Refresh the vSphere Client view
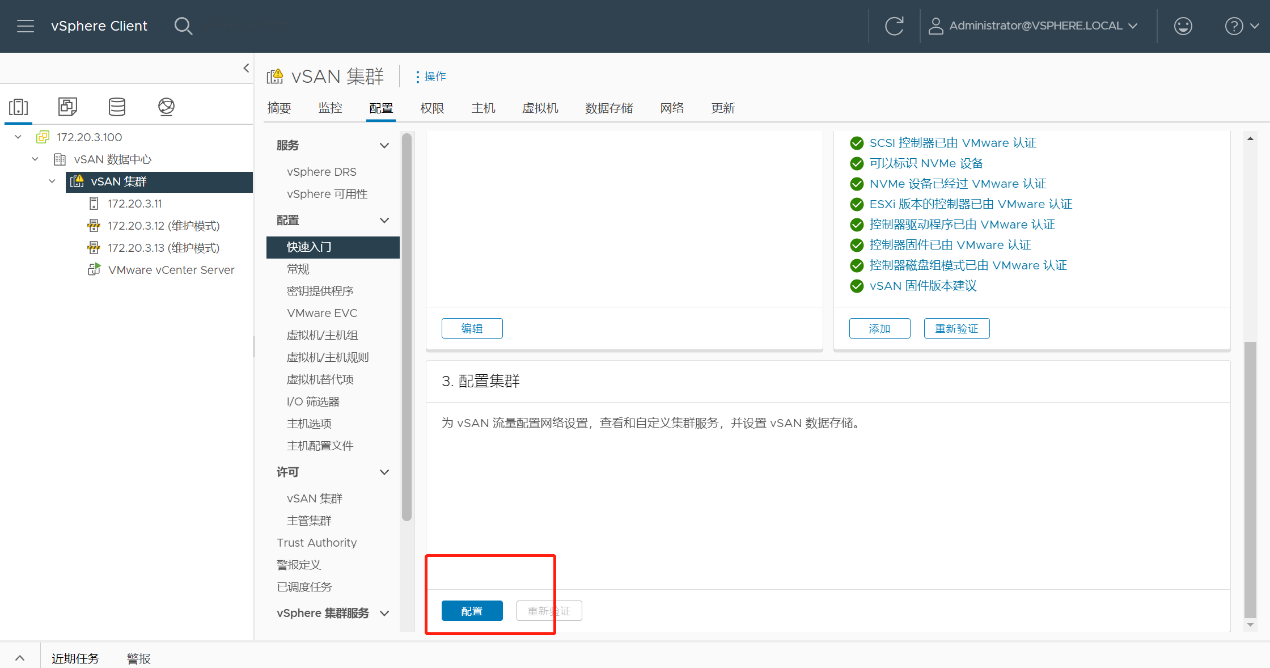 [x=894, y=26]
